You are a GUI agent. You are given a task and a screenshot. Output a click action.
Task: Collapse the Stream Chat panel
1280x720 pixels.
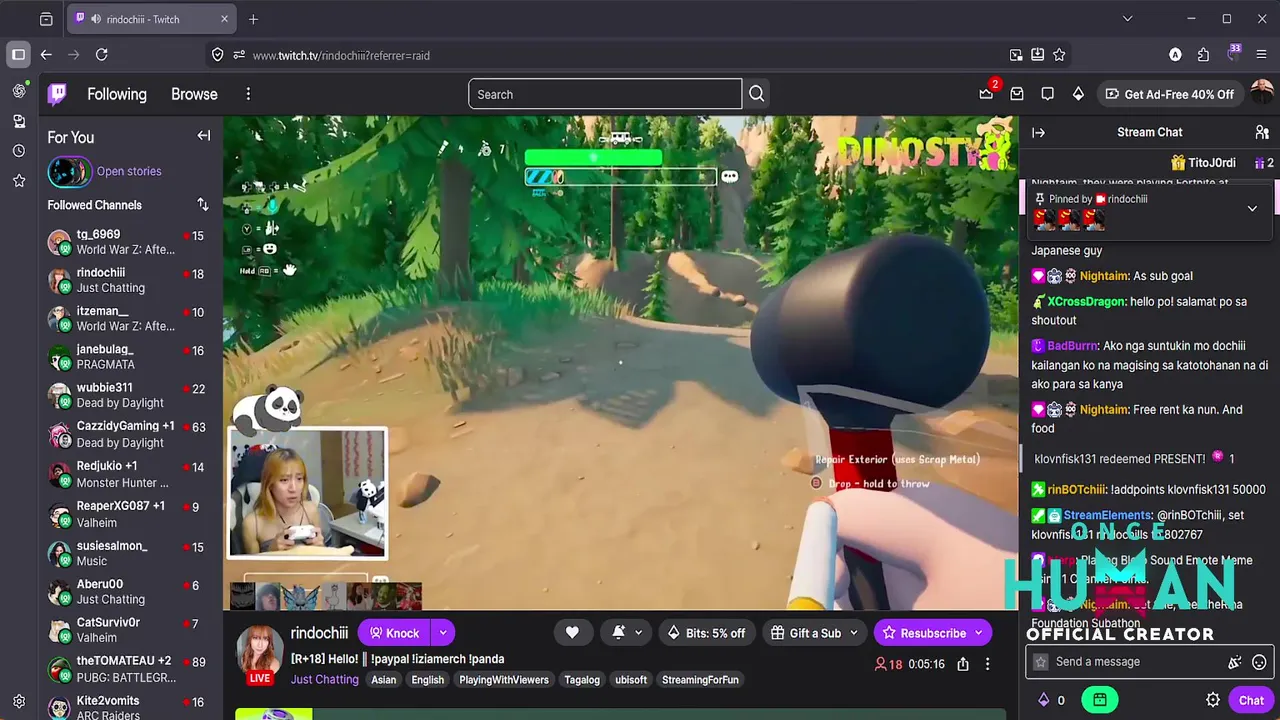click(1038, 132)
